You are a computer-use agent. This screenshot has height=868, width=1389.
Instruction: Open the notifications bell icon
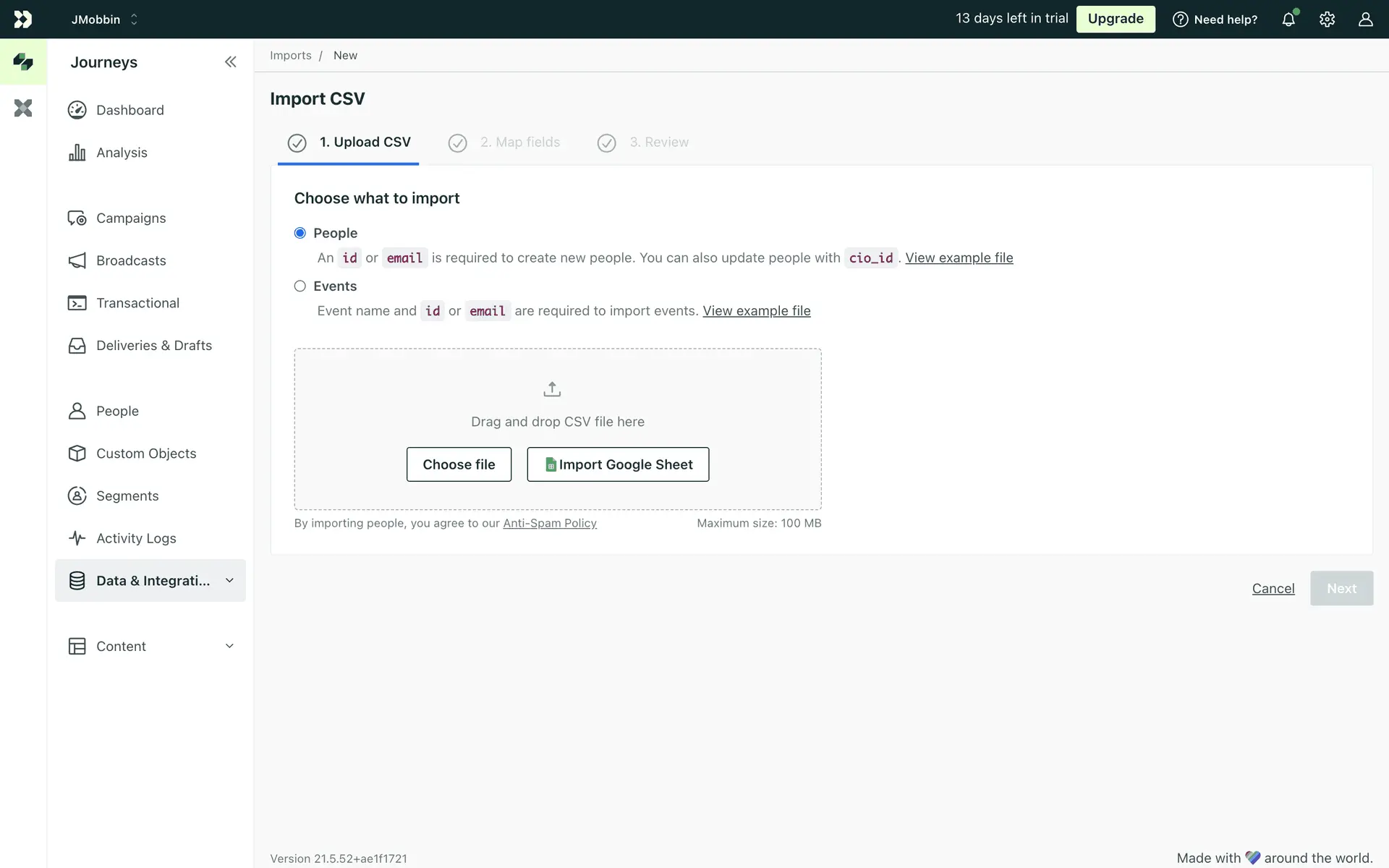(1288, 20)
